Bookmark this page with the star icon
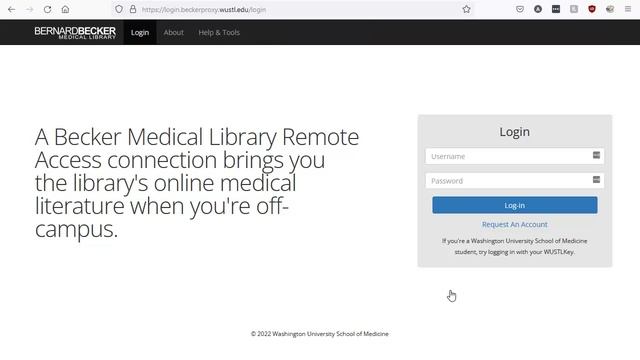 [x=467, y=9]
